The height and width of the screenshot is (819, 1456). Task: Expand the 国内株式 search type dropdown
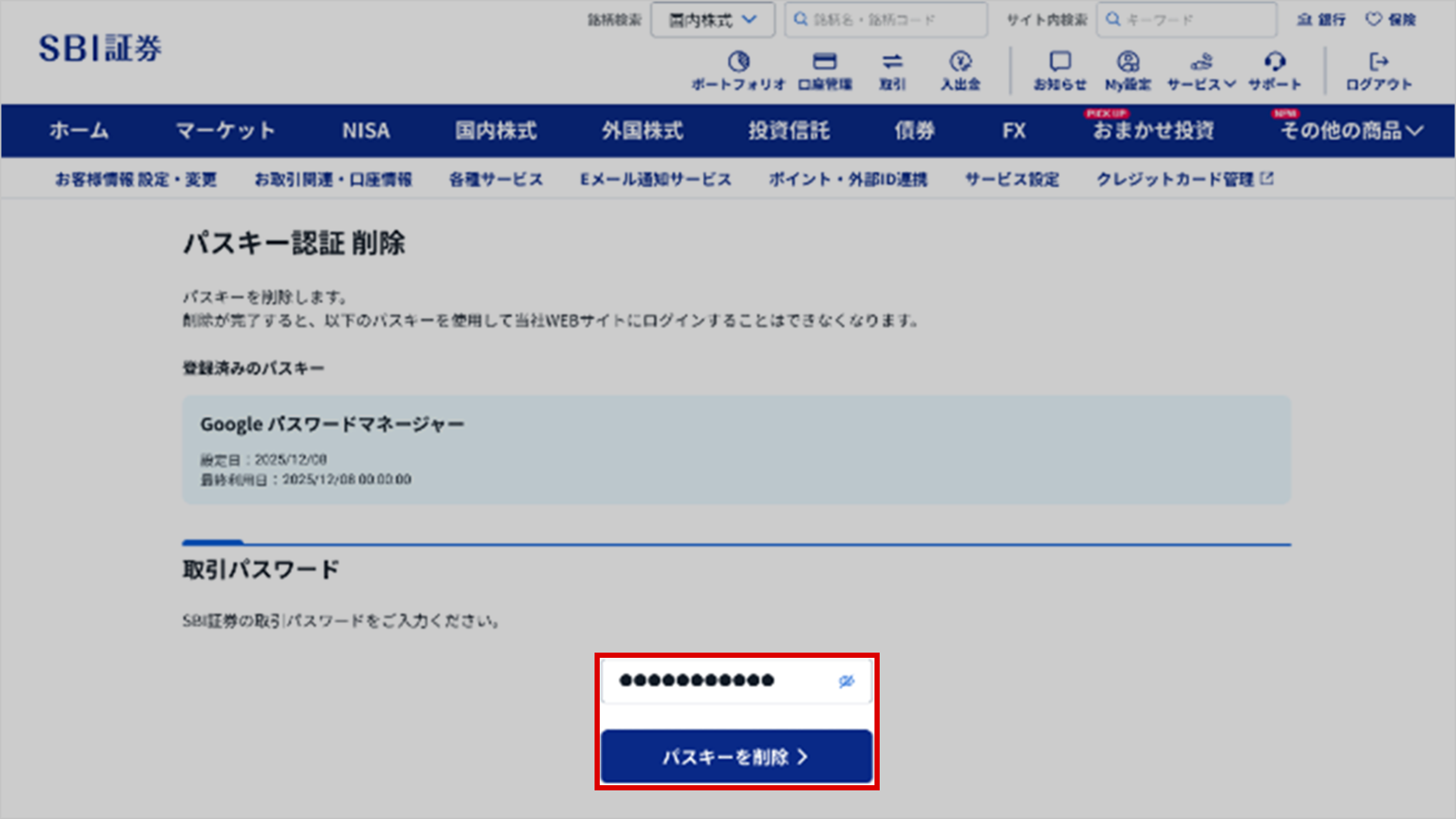pos(712,20)
